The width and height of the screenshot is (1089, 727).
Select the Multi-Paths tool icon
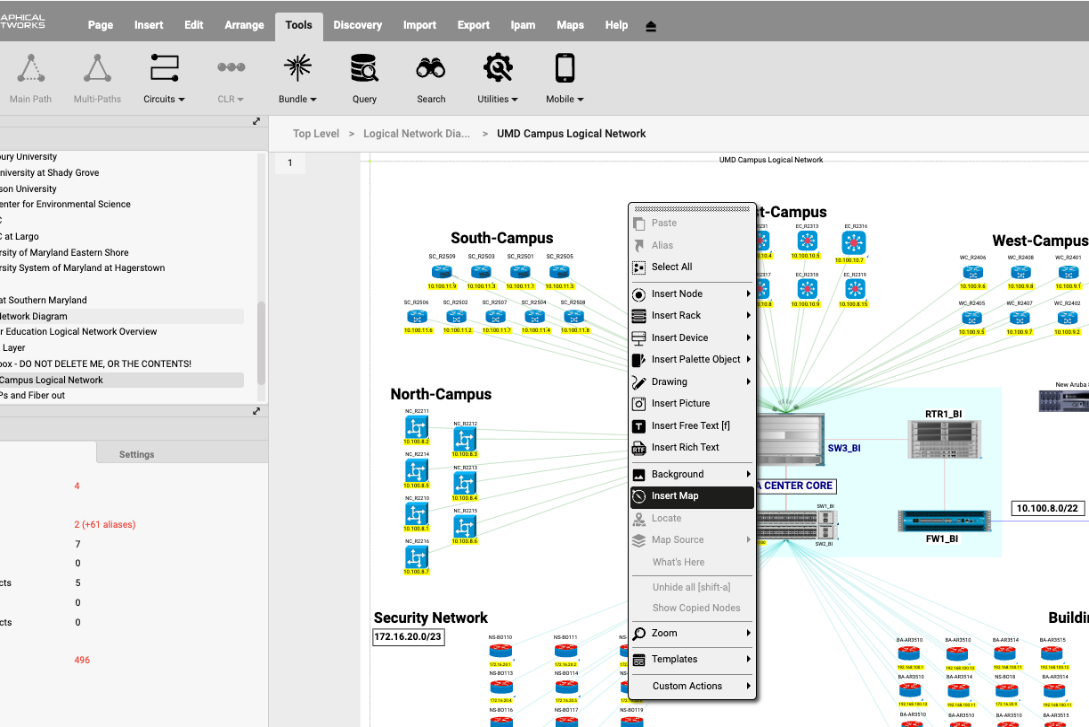[97, 68]
